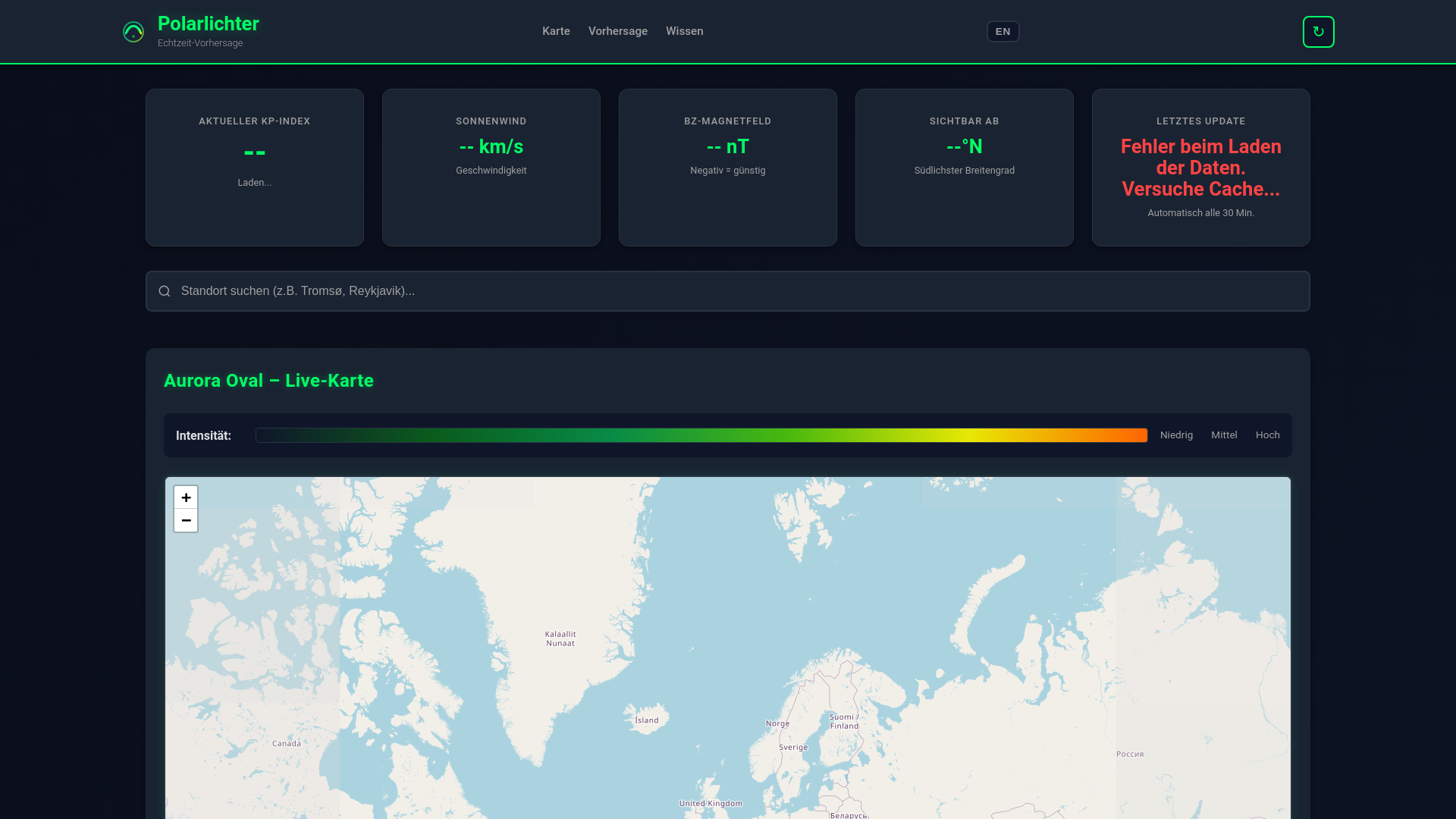
Task: Click the search magnifier icon
Action: click(x=165, y=291)
